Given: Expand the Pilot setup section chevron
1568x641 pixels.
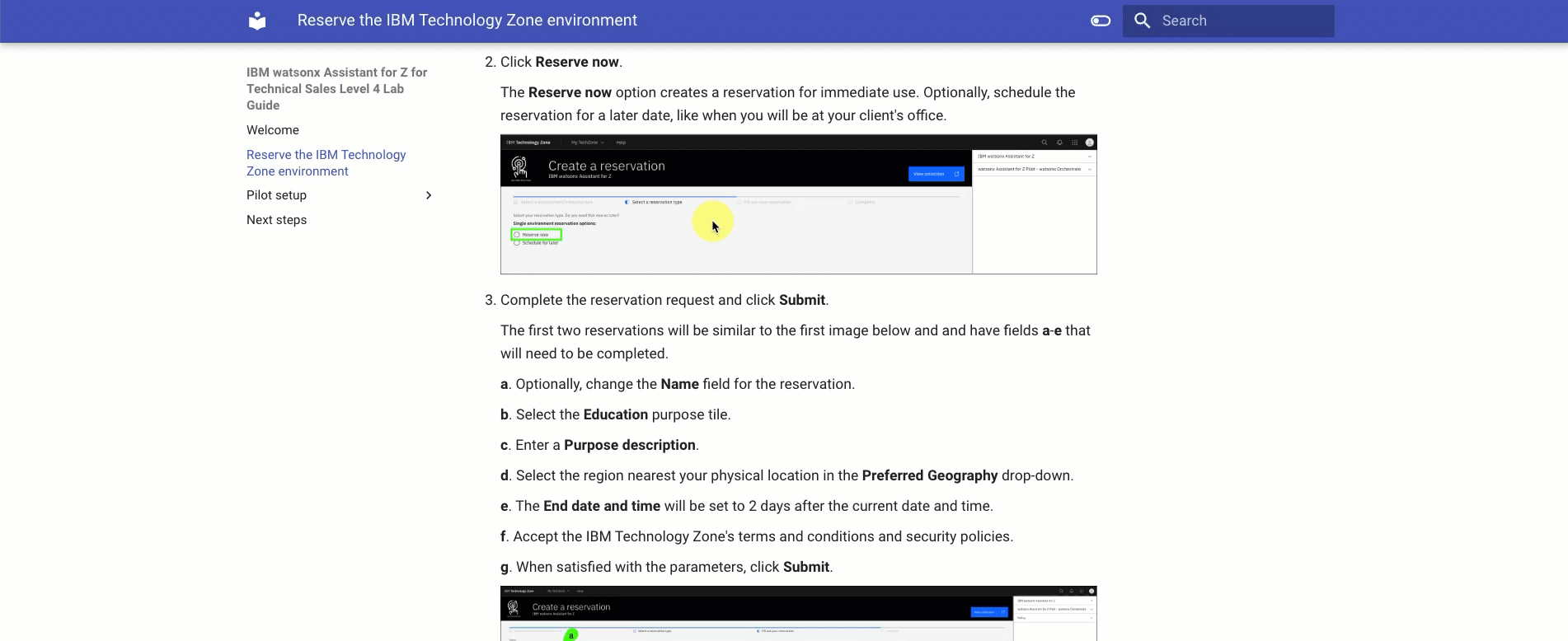Looking at the screenshot, I should pos(428,195).
